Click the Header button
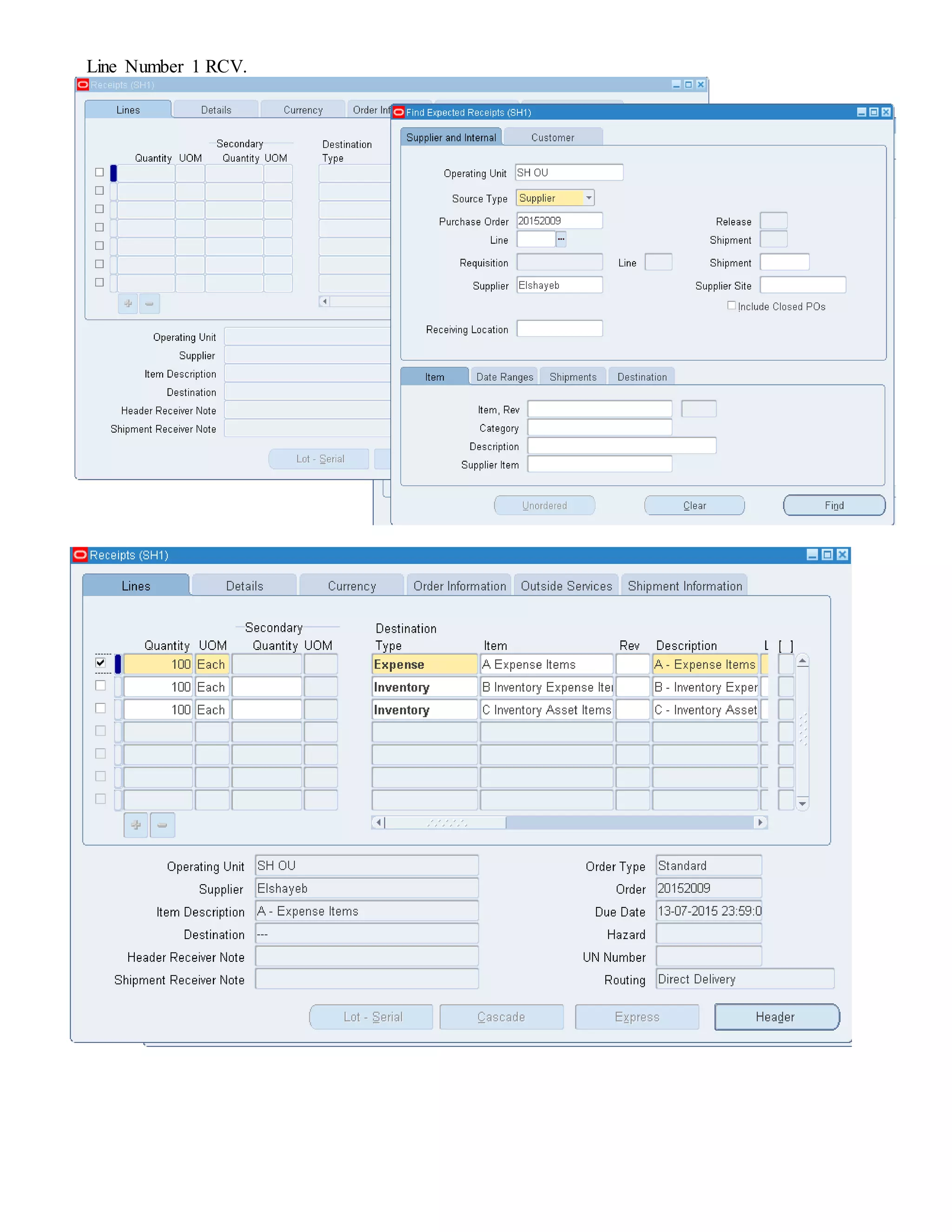This screenshot has width=952, height=1232. click(x=776, y=1016)
